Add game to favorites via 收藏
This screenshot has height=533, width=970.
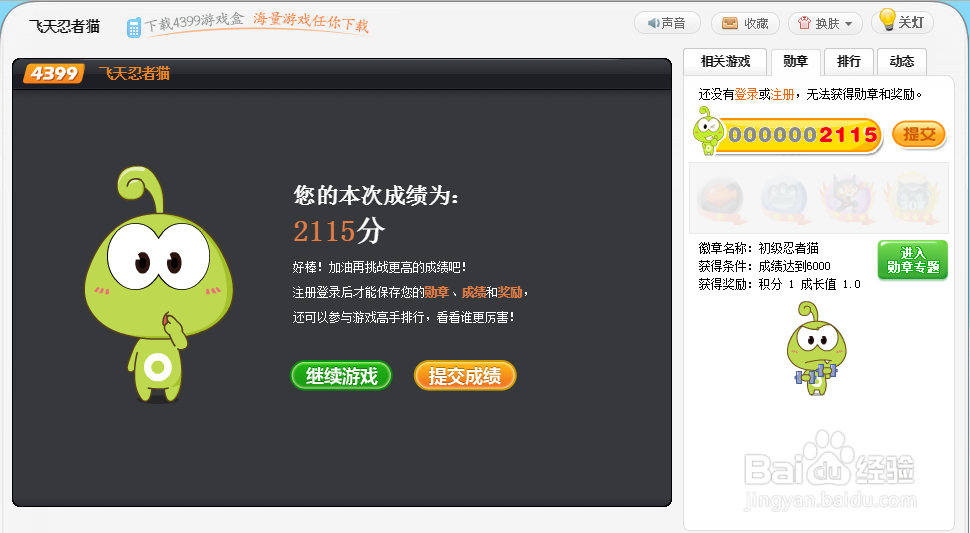[745, 23]
